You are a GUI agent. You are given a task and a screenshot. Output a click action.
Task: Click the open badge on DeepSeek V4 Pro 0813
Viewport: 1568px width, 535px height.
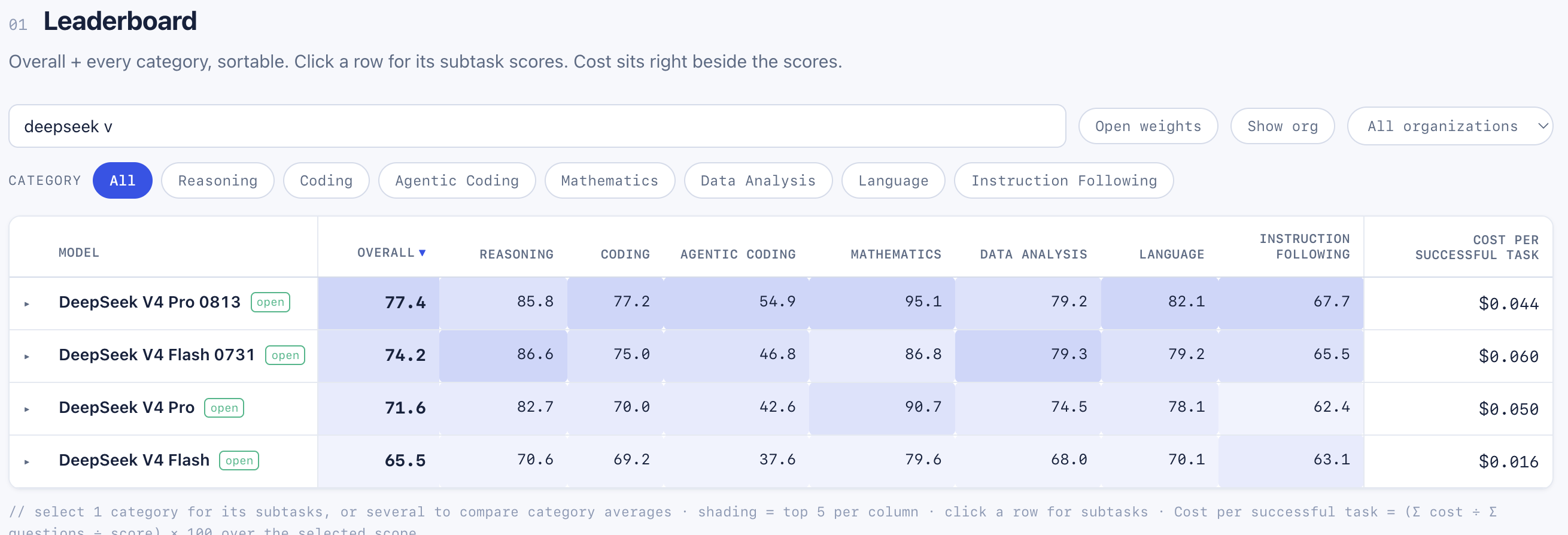click(271, 302)
